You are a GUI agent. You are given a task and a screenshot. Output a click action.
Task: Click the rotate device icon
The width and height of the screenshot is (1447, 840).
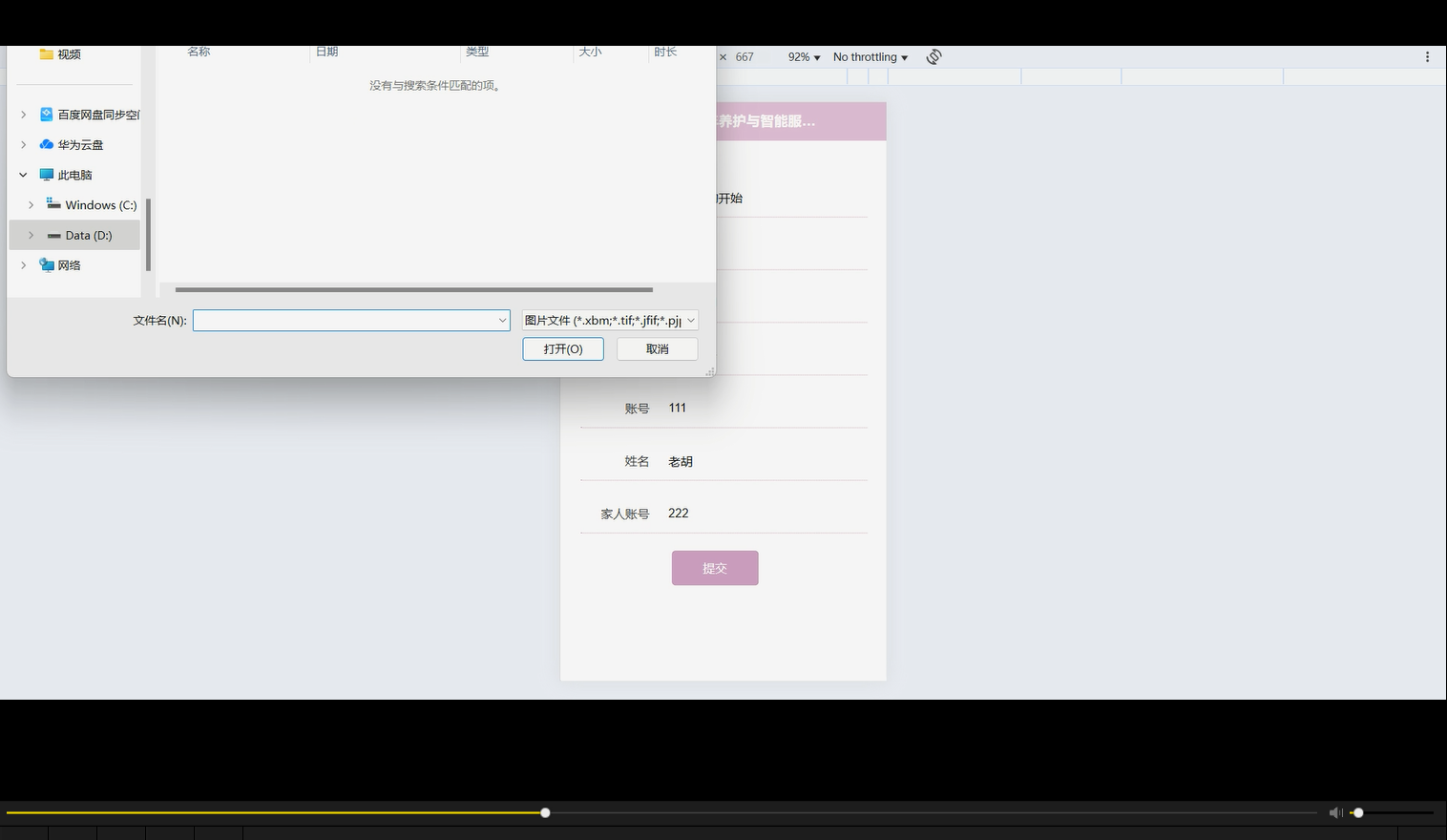click(933, 57)
